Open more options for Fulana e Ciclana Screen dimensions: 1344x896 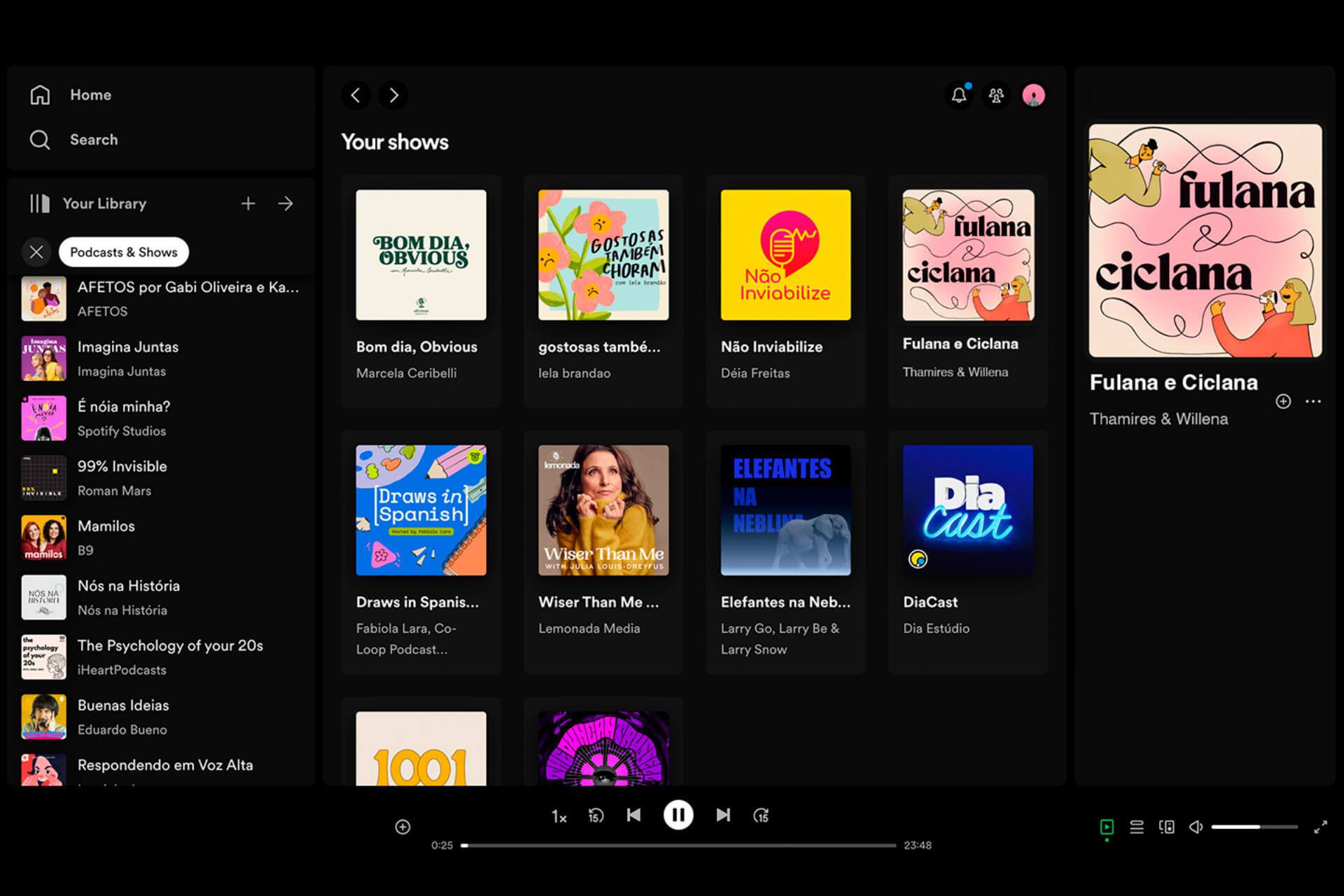(x=1313, y=401)
